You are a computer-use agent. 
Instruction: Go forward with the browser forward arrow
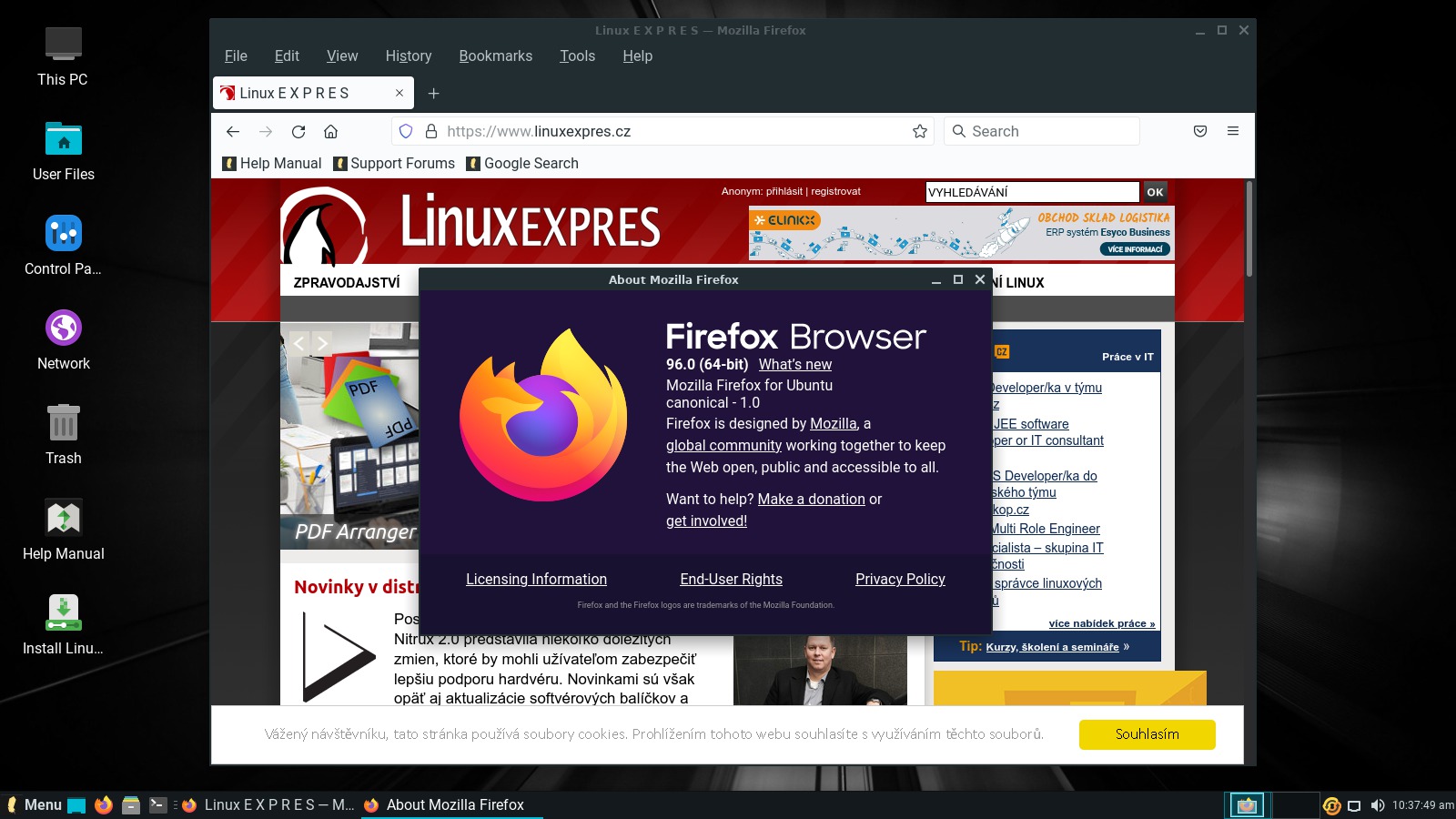tap(266, 131)
